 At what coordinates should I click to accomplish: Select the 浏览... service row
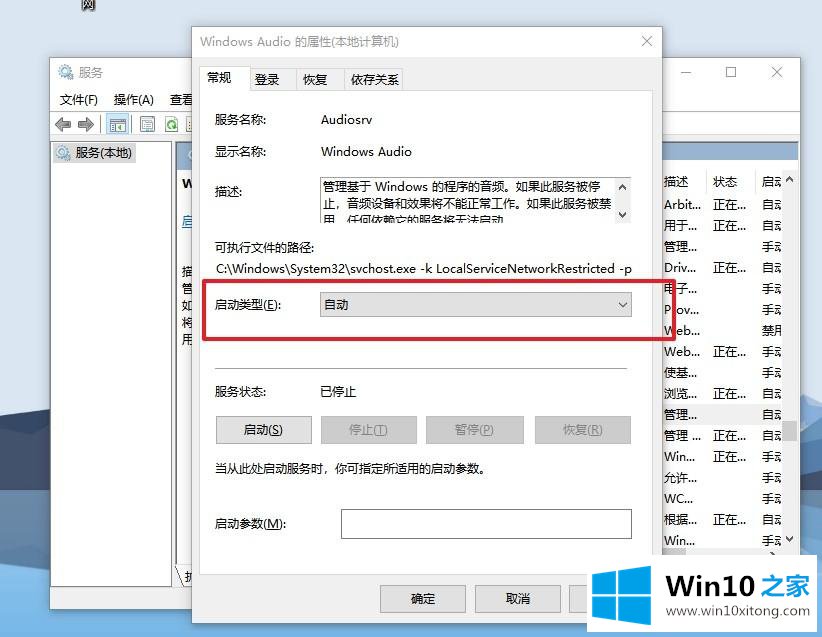click(722, 393)
